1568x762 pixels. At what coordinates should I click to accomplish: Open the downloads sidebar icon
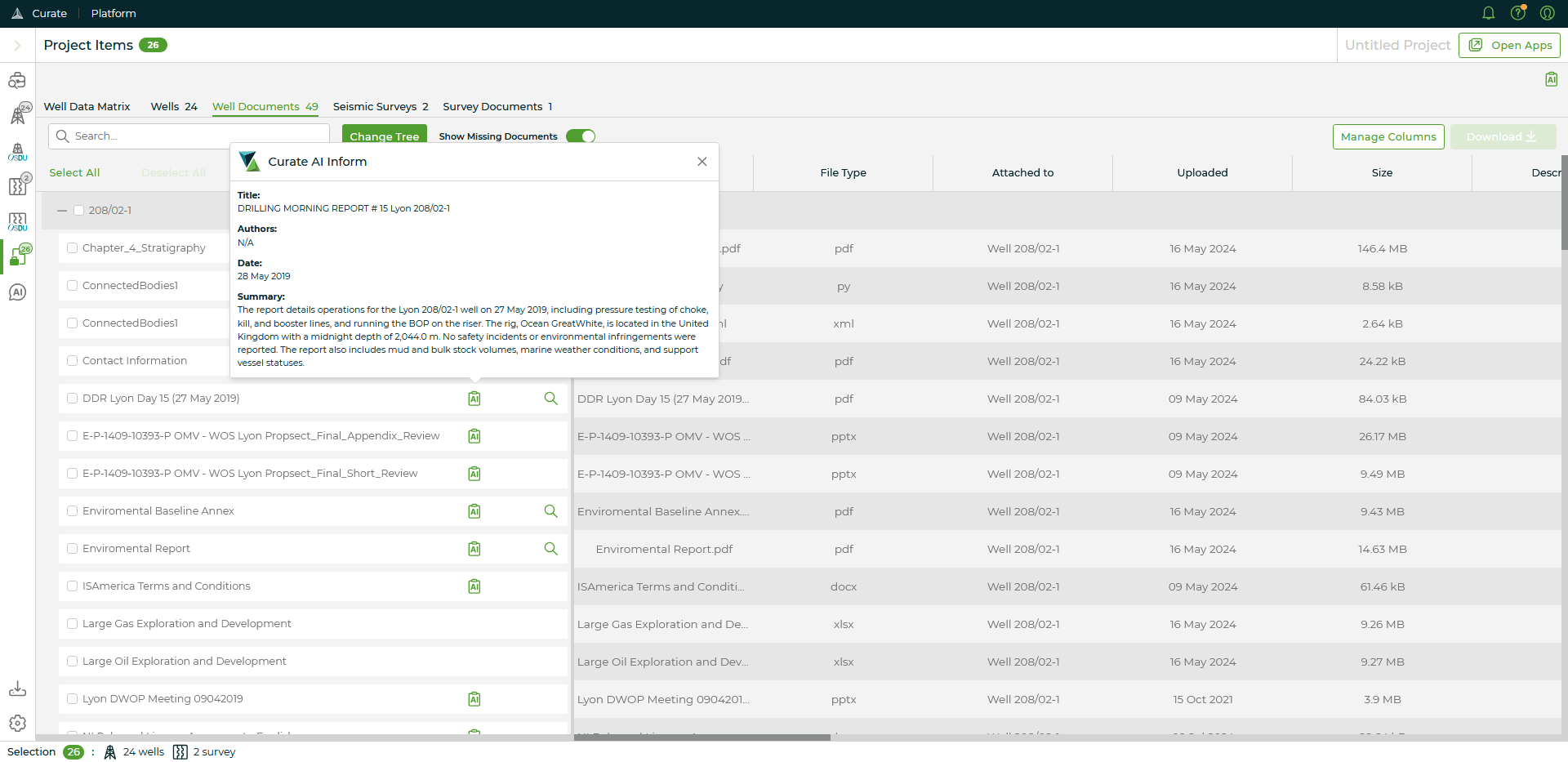click(x=17, y=688)
